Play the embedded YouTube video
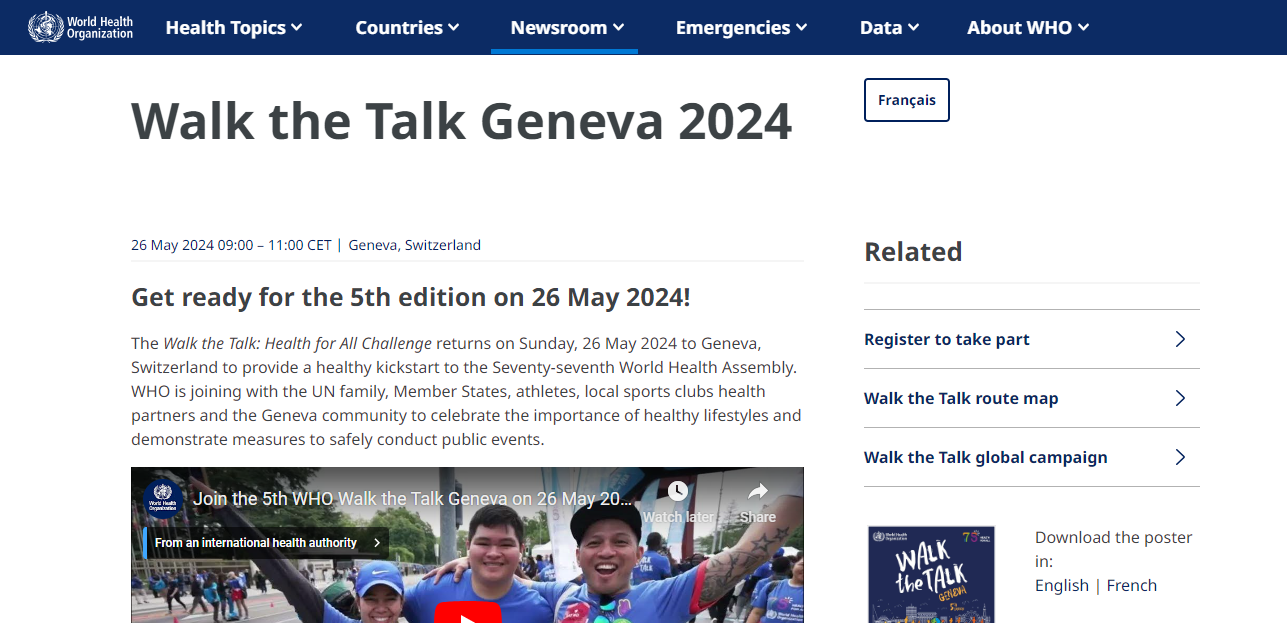 467,612
